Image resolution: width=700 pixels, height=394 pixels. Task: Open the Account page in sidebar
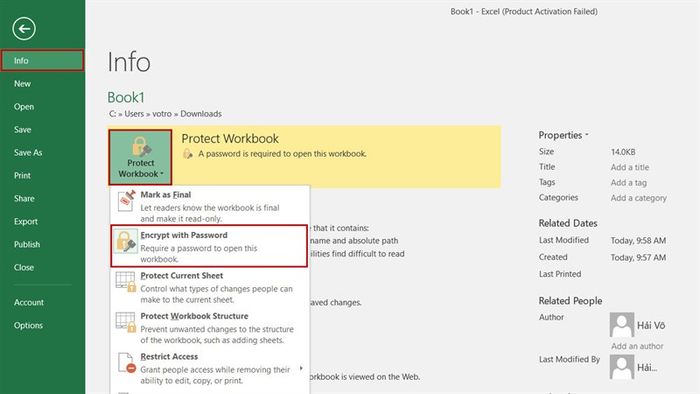(x=29, y=302)
